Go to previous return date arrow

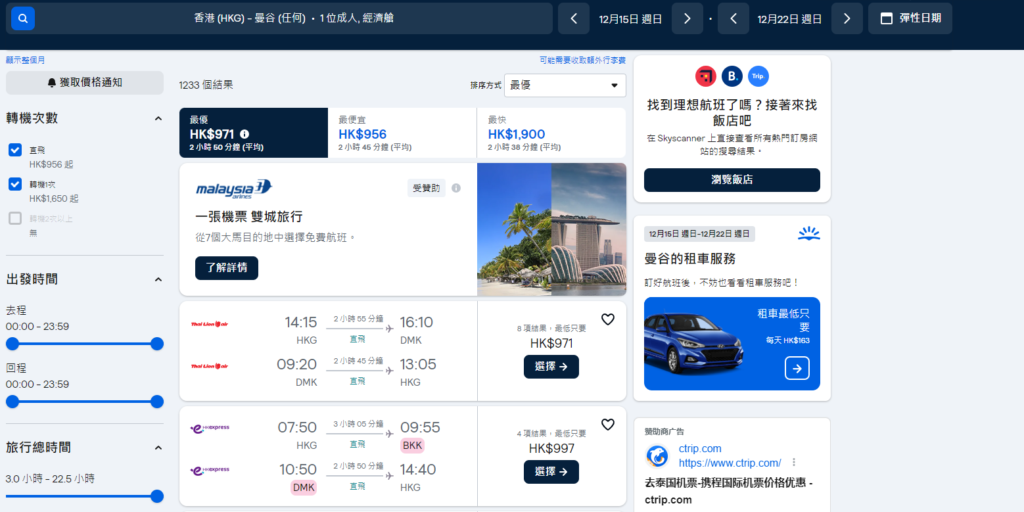[733, 18]
